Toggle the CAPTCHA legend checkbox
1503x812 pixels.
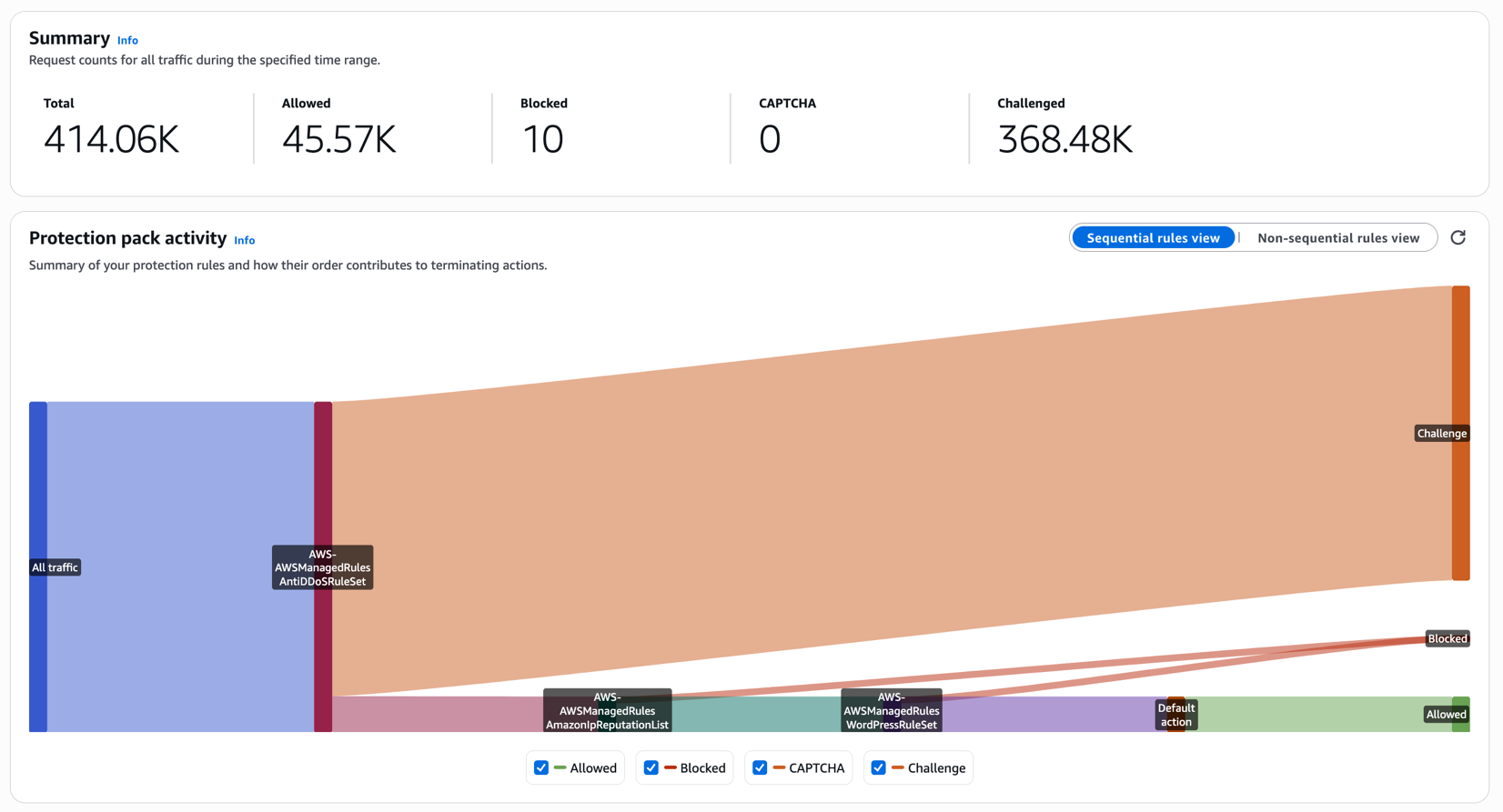click(x=760, y=767)
